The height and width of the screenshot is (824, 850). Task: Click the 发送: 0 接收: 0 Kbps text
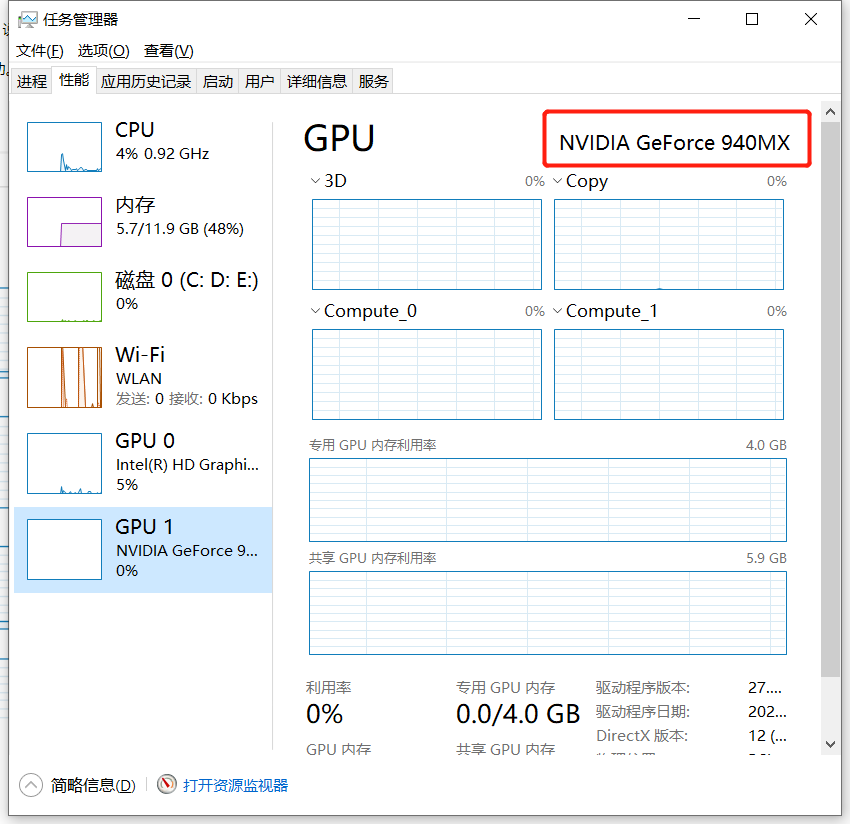pos(186,399)
